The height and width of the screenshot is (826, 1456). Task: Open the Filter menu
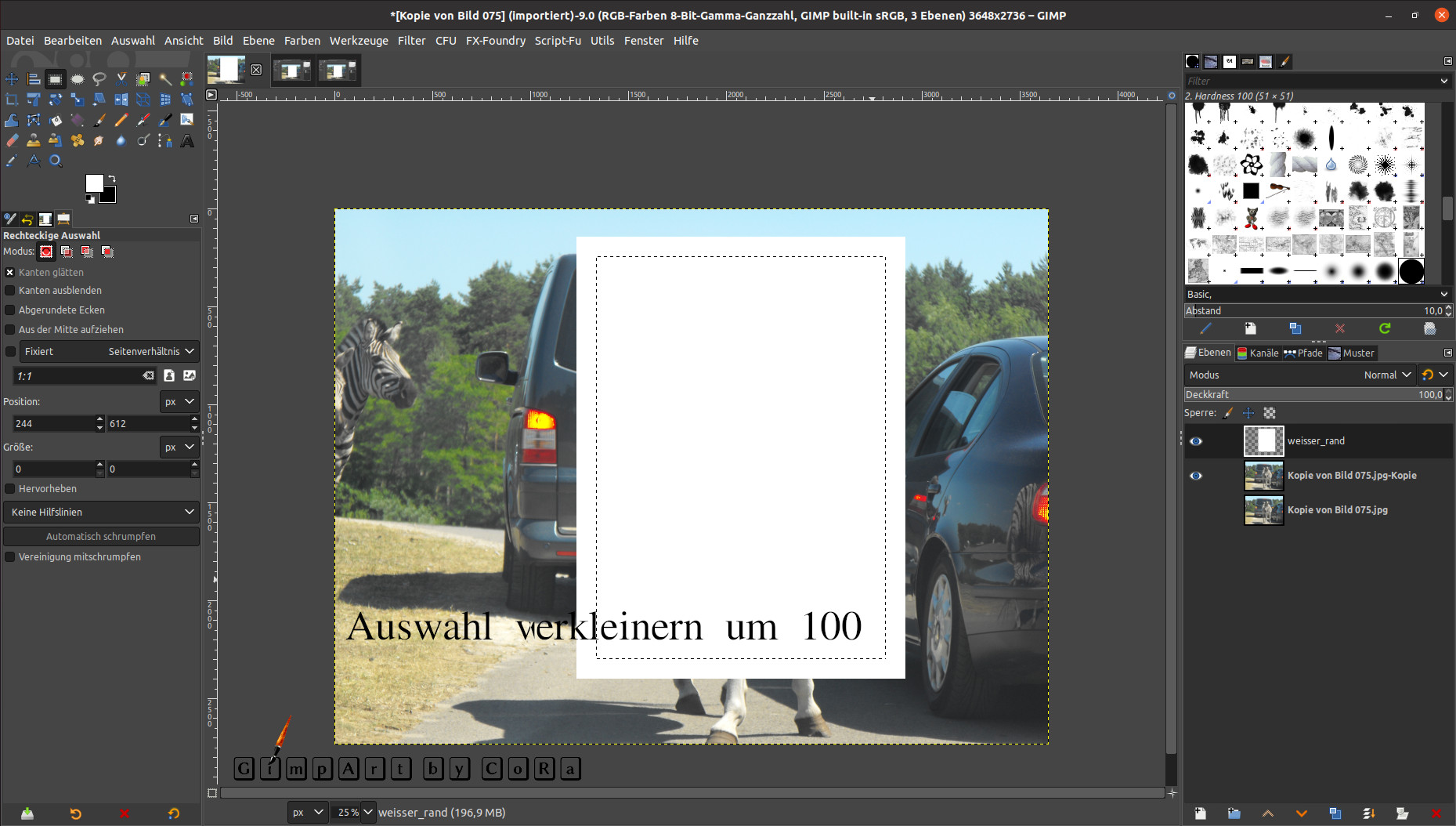[x=411, y=41]
